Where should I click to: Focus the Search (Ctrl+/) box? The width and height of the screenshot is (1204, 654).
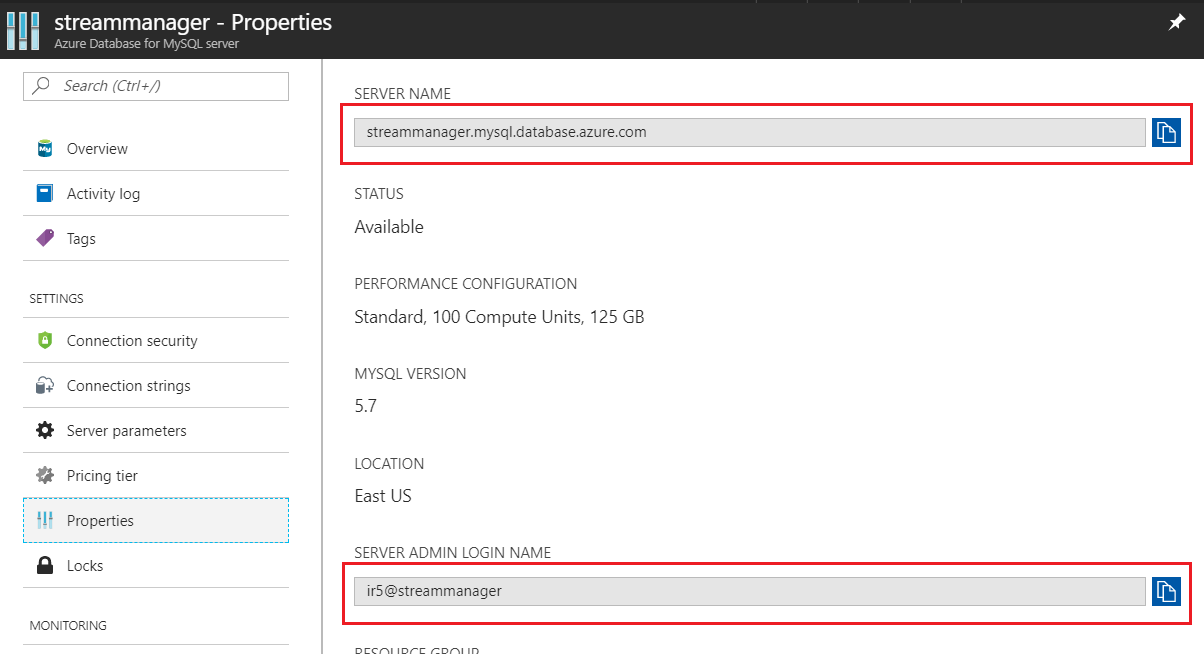point(156,86)
